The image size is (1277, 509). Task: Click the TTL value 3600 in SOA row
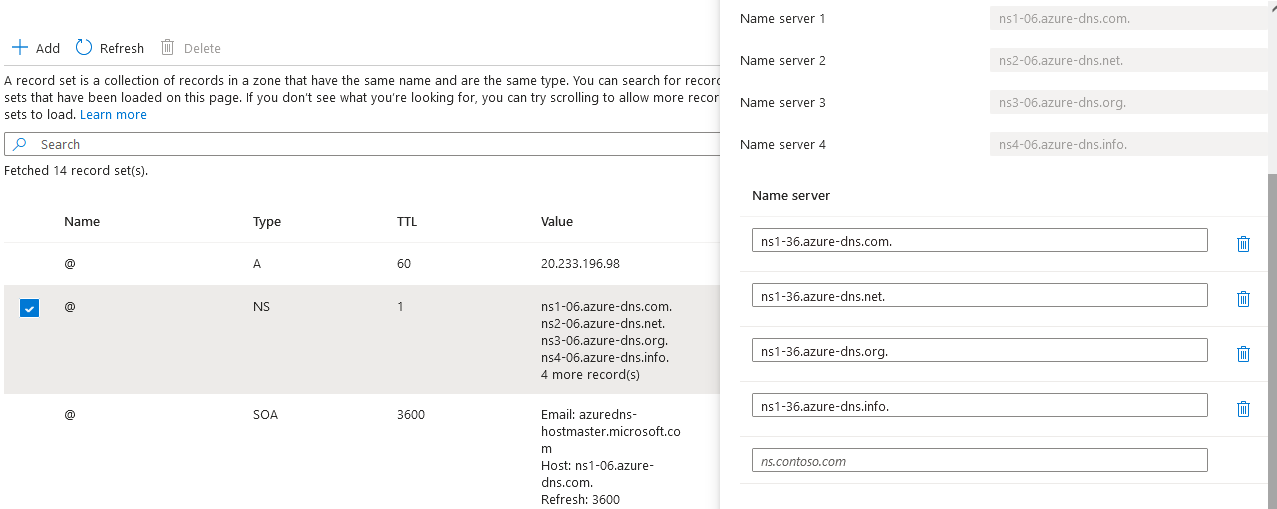[x=411, y=414]
